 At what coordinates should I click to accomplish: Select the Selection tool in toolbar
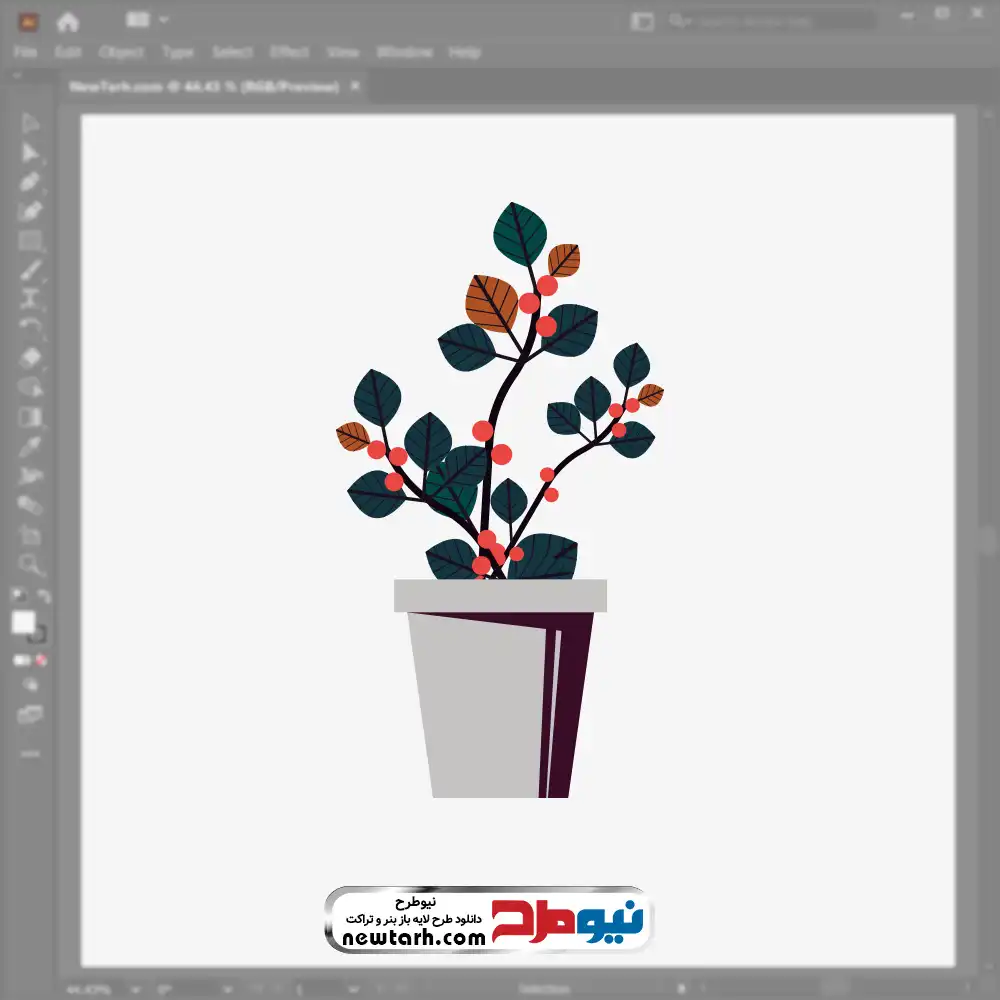click(30, 124)
